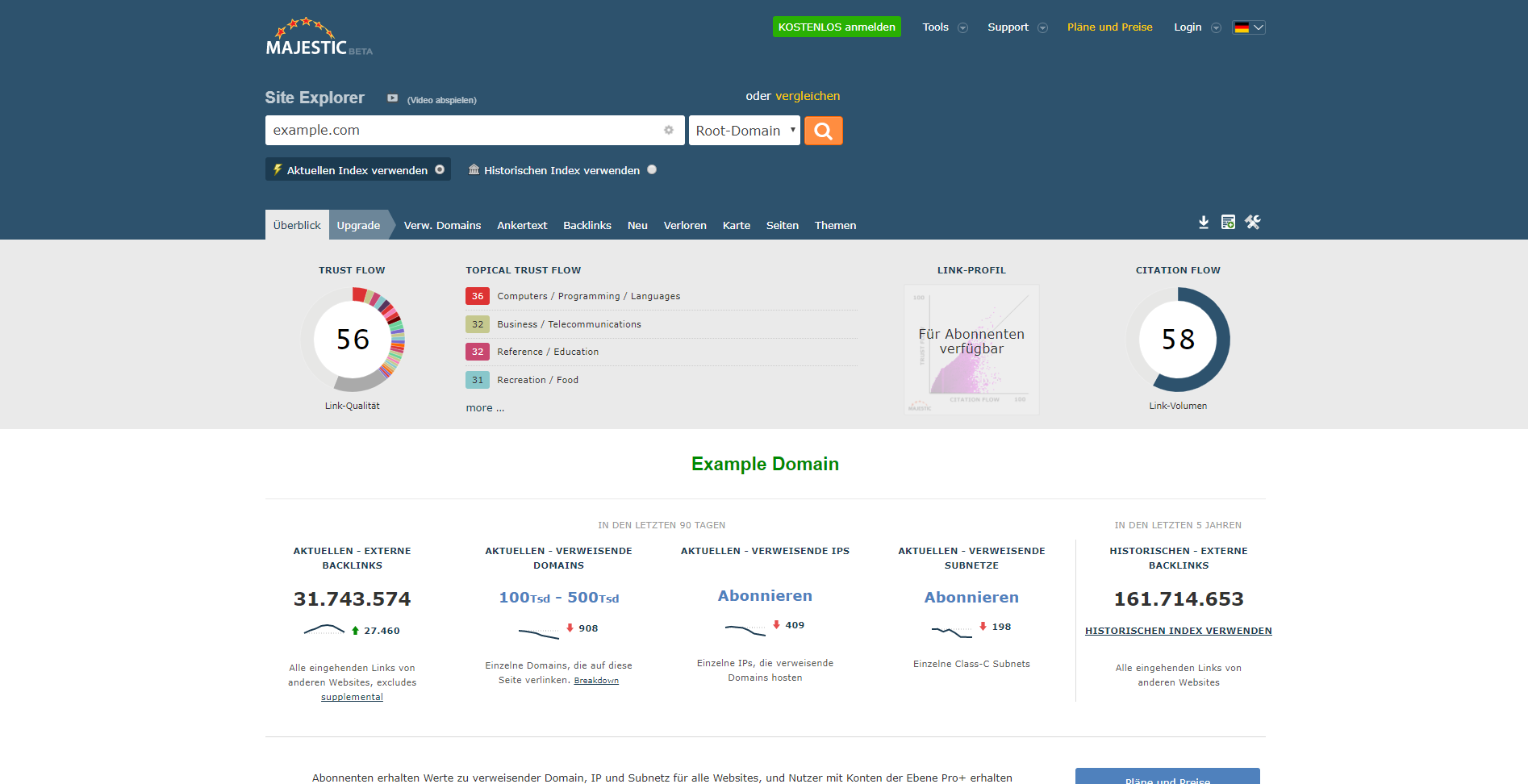Viewport: 1528px width, 784px height.
Task: Click the 100Tsd - 500Tsd domains value
Action: click(558, 598)
